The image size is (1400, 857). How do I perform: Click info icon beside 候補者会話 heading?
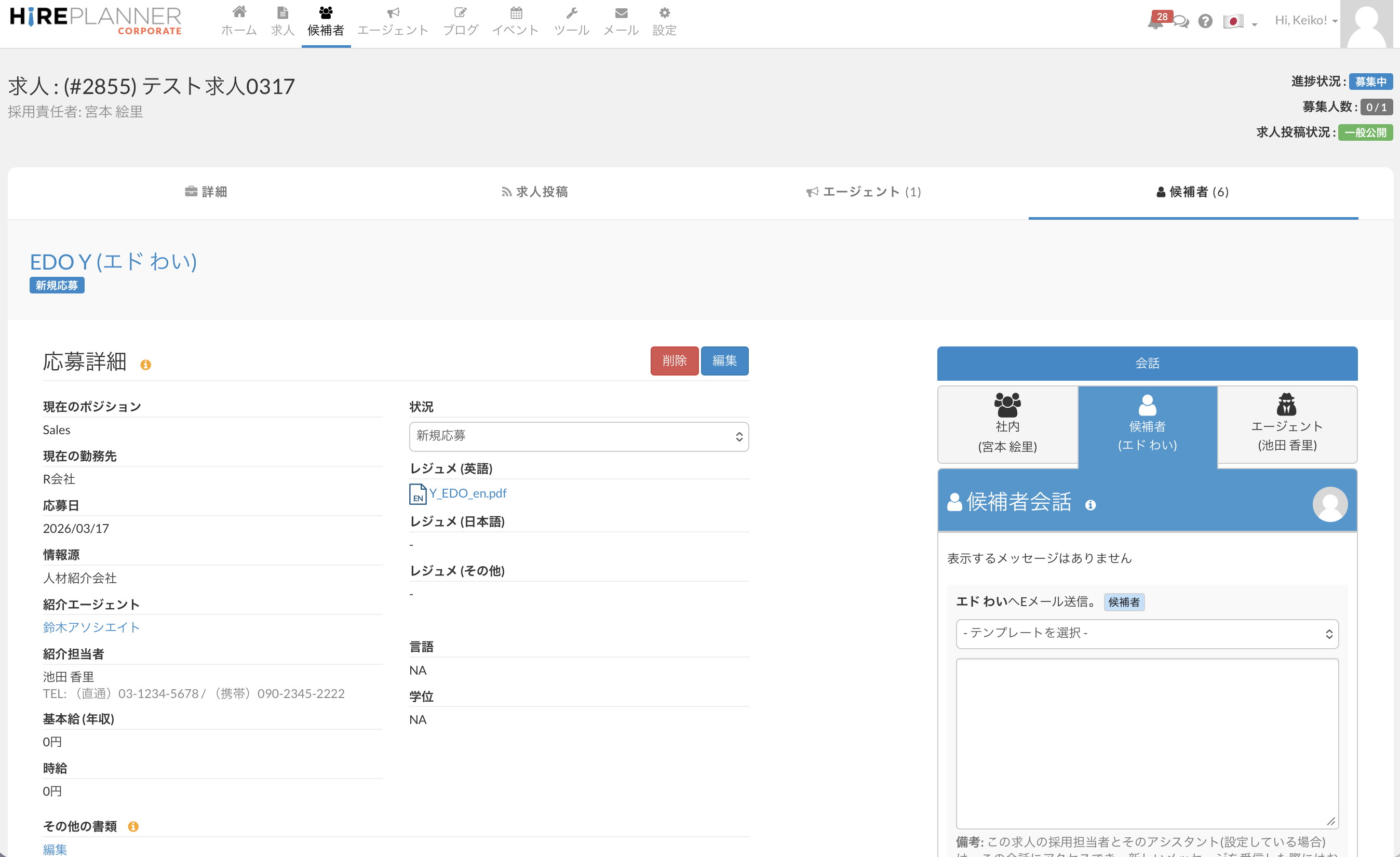tap(1090, 505)
